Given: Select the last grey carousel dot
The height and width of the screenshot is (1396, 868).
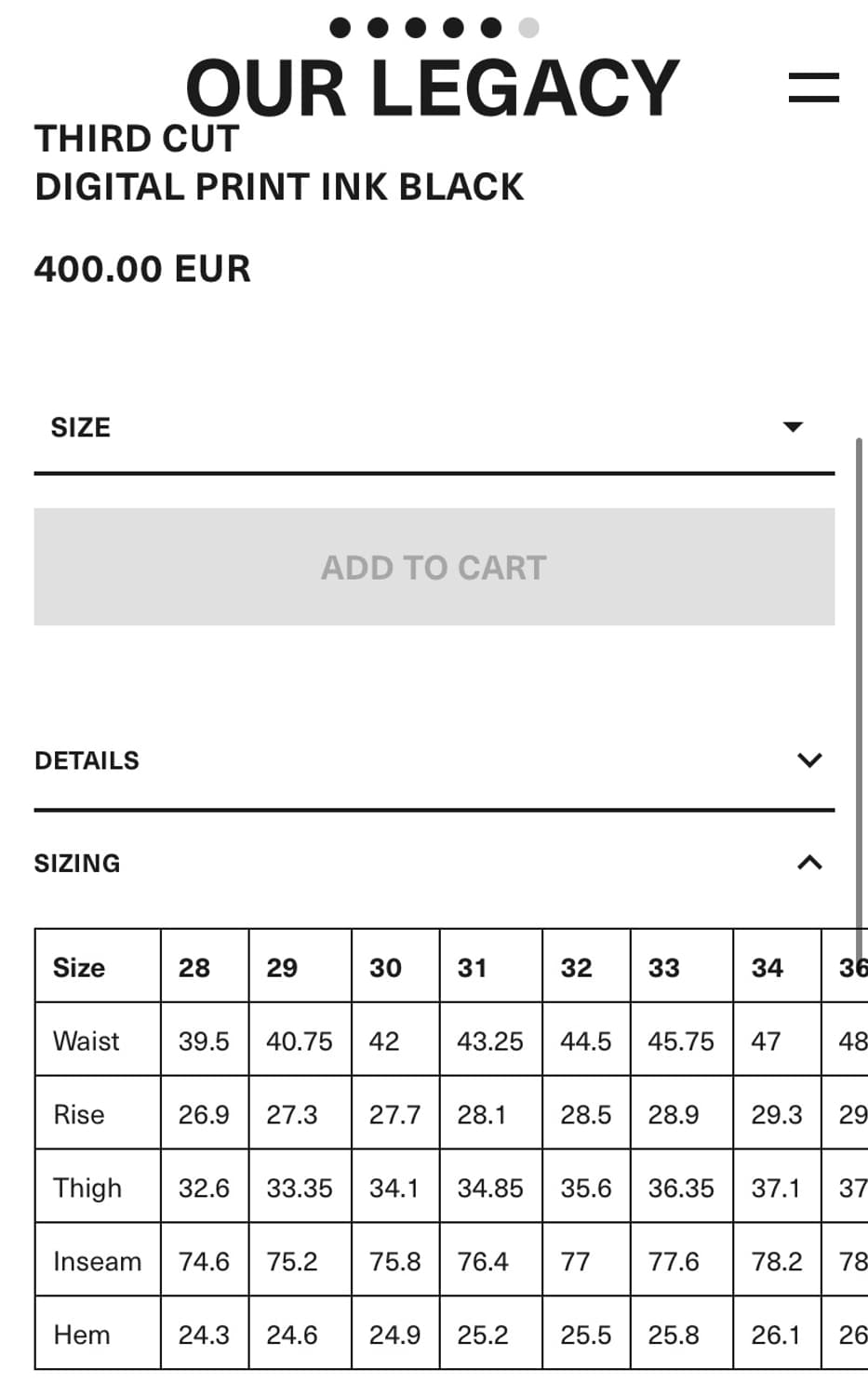Looking at the screenshot, I should [x=528, y=28].
